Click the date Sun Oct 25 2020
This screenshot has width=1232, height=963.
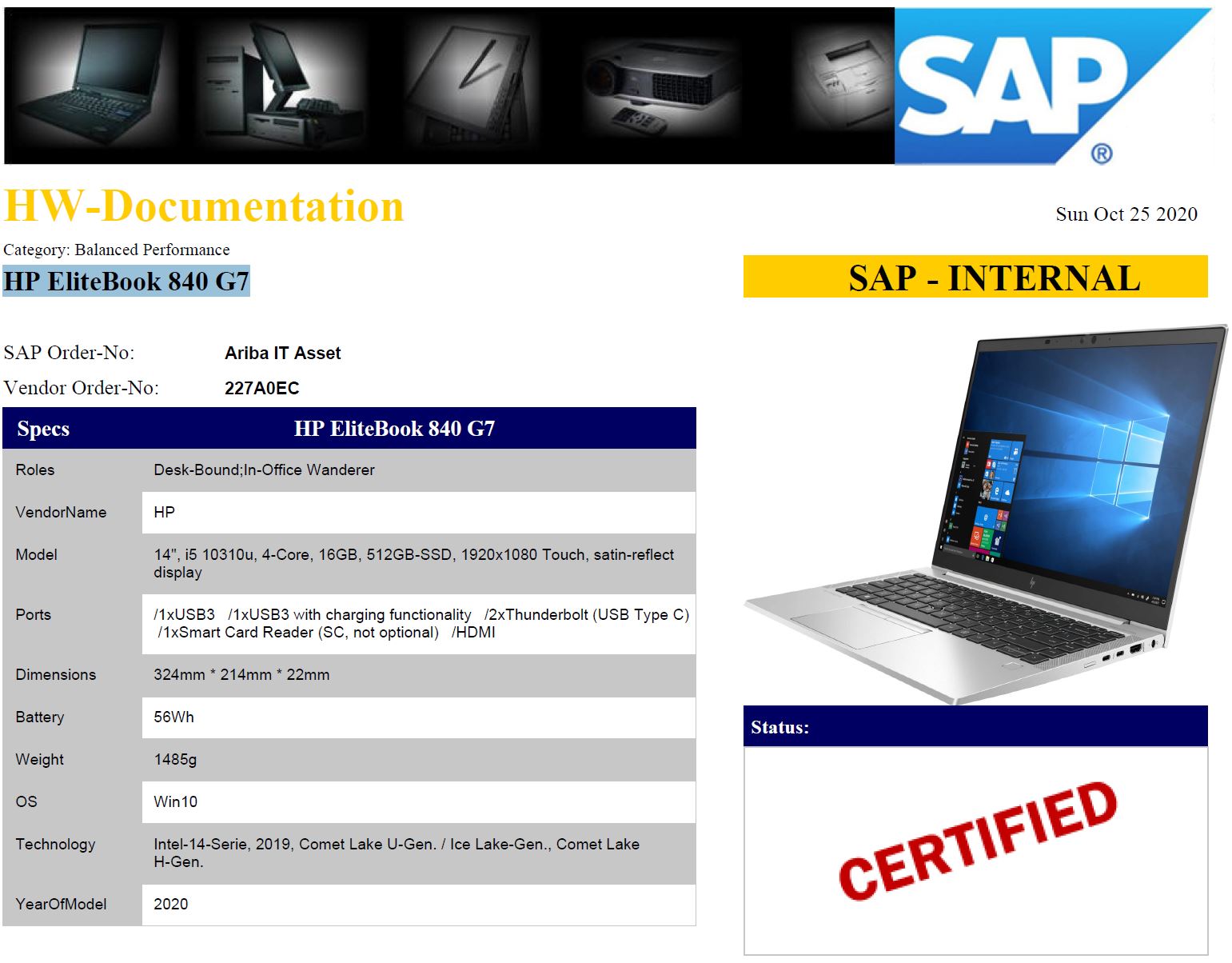1126,214
